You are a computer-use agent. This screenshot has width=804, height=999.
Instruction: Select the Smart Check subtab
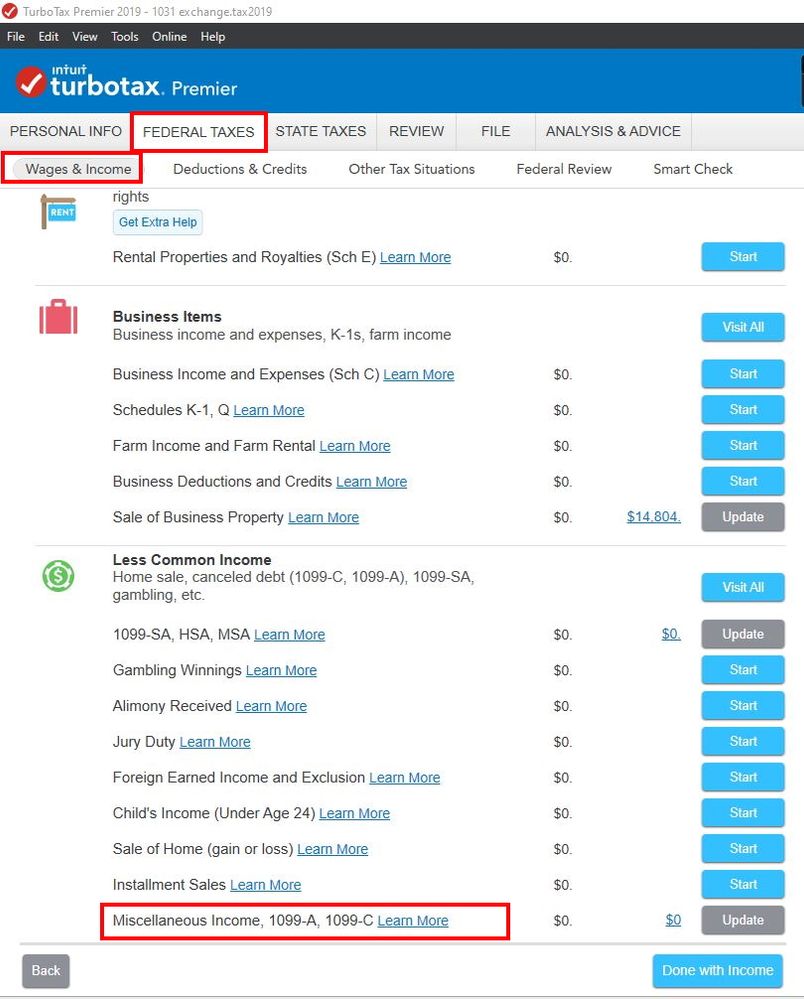(x=693, y=169)
